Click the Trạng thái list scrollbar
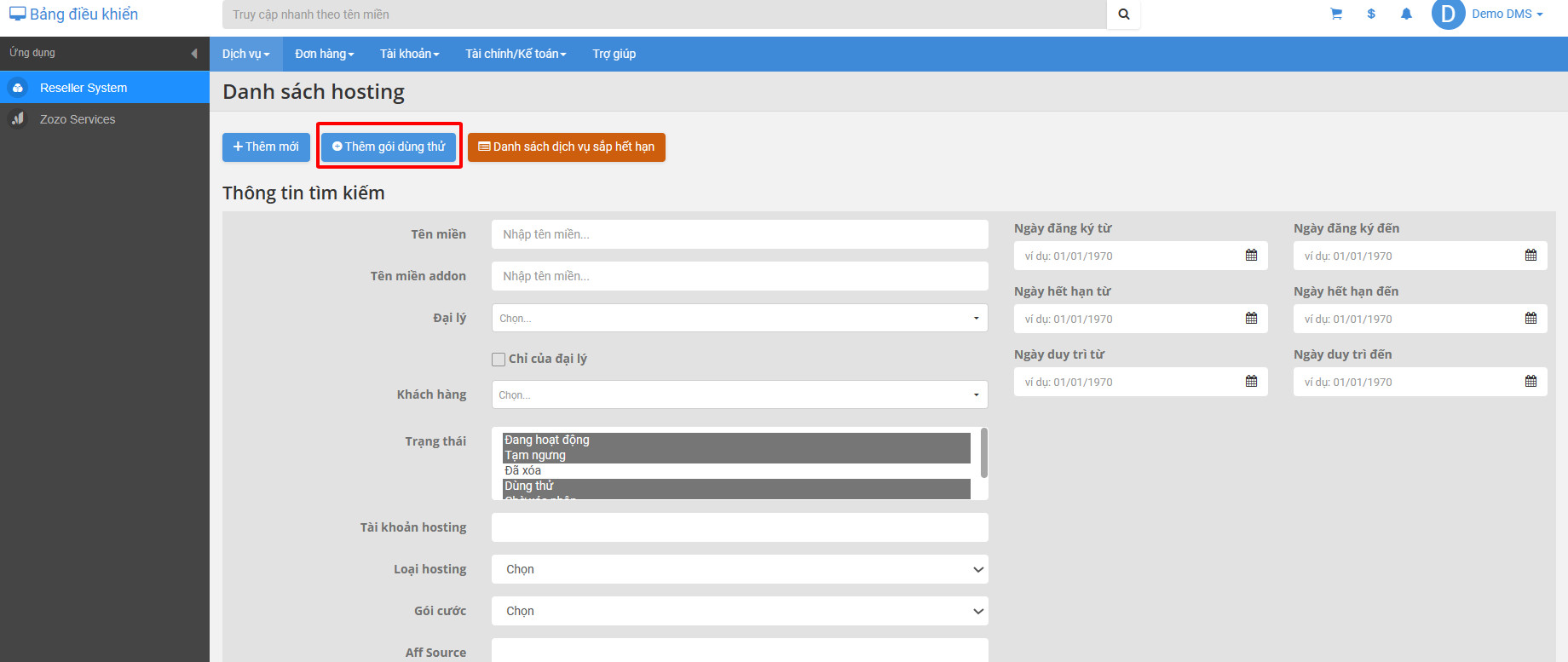1568x662 pixels. point(984,452)
